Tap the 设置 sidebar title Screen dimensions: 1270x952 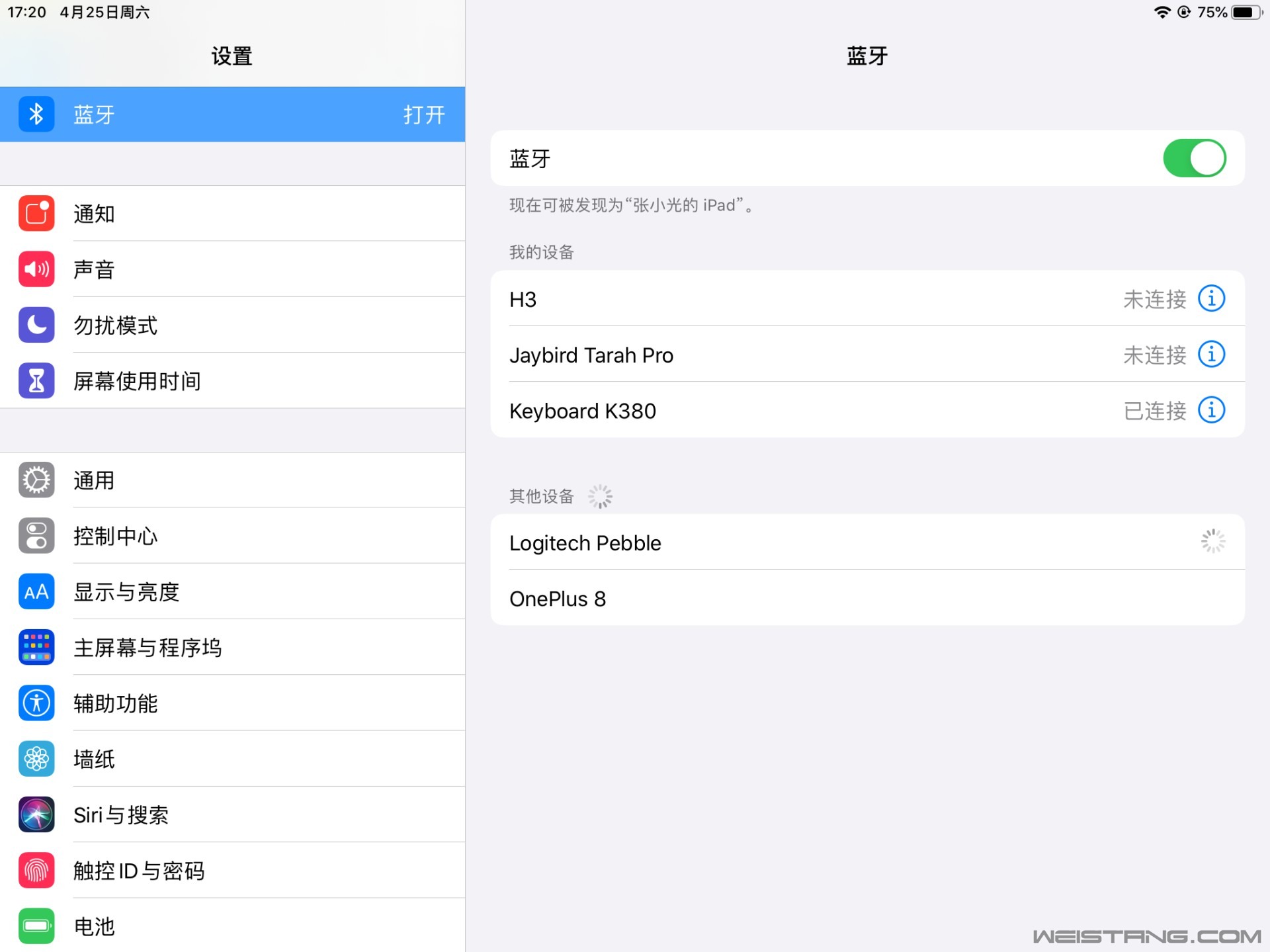(x=232, y=56)
